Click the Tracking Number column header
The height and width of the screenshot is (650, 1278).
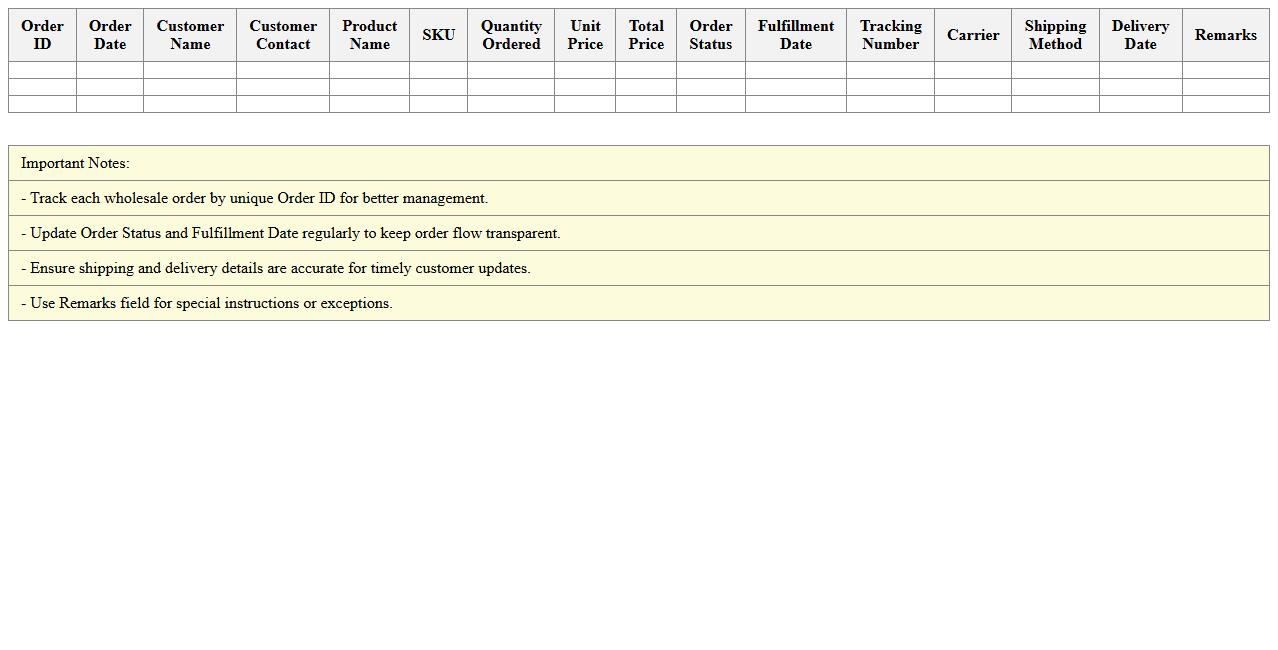[x=890, y=34]
